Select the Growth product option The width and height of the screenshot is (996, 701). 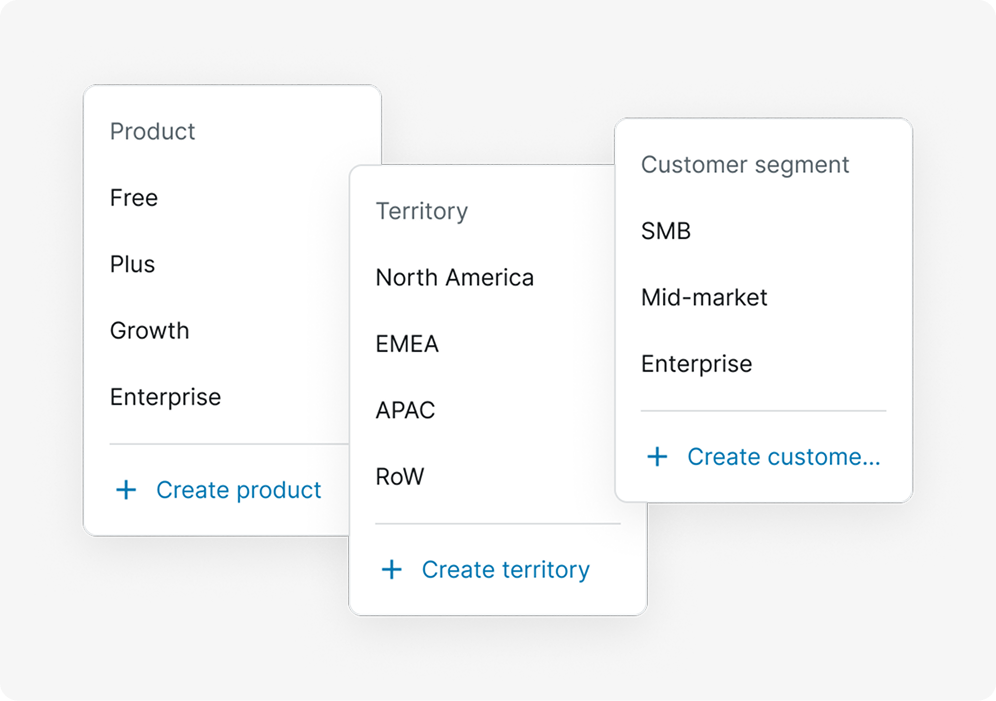point(149,331)
